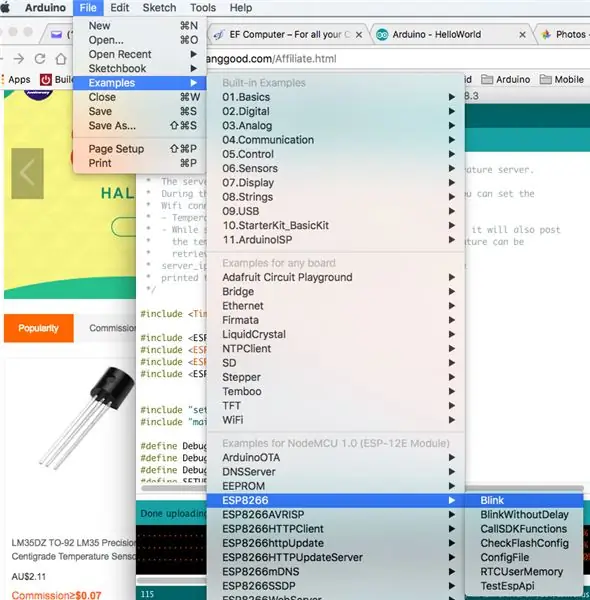Open Ethernet examples submenu
This screenshot has width=590, height=600.
pyautogui.click(x=336, y=306)
